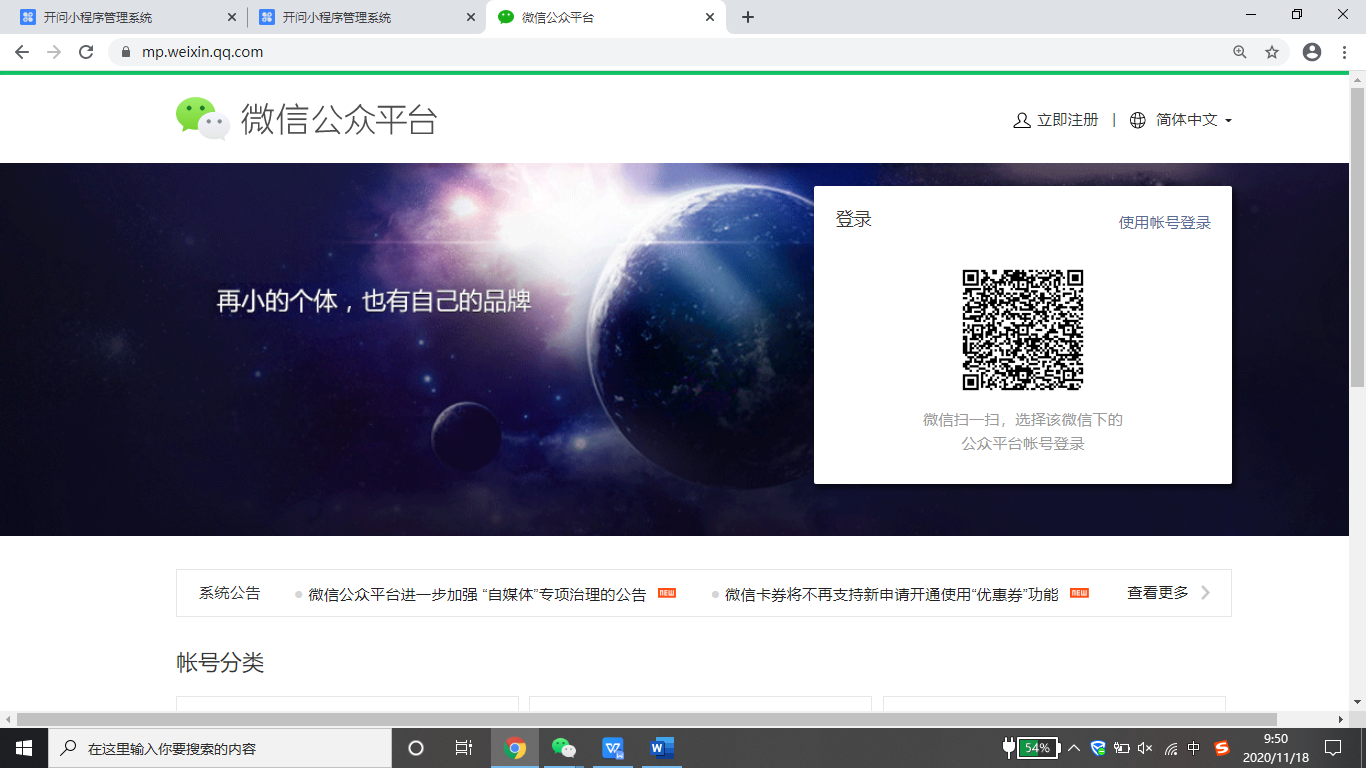Image resolution: width=1366 pixels, height=768 pixels.
Task: Close the 微信公众平台 tab
Action: tap(710, 17)
